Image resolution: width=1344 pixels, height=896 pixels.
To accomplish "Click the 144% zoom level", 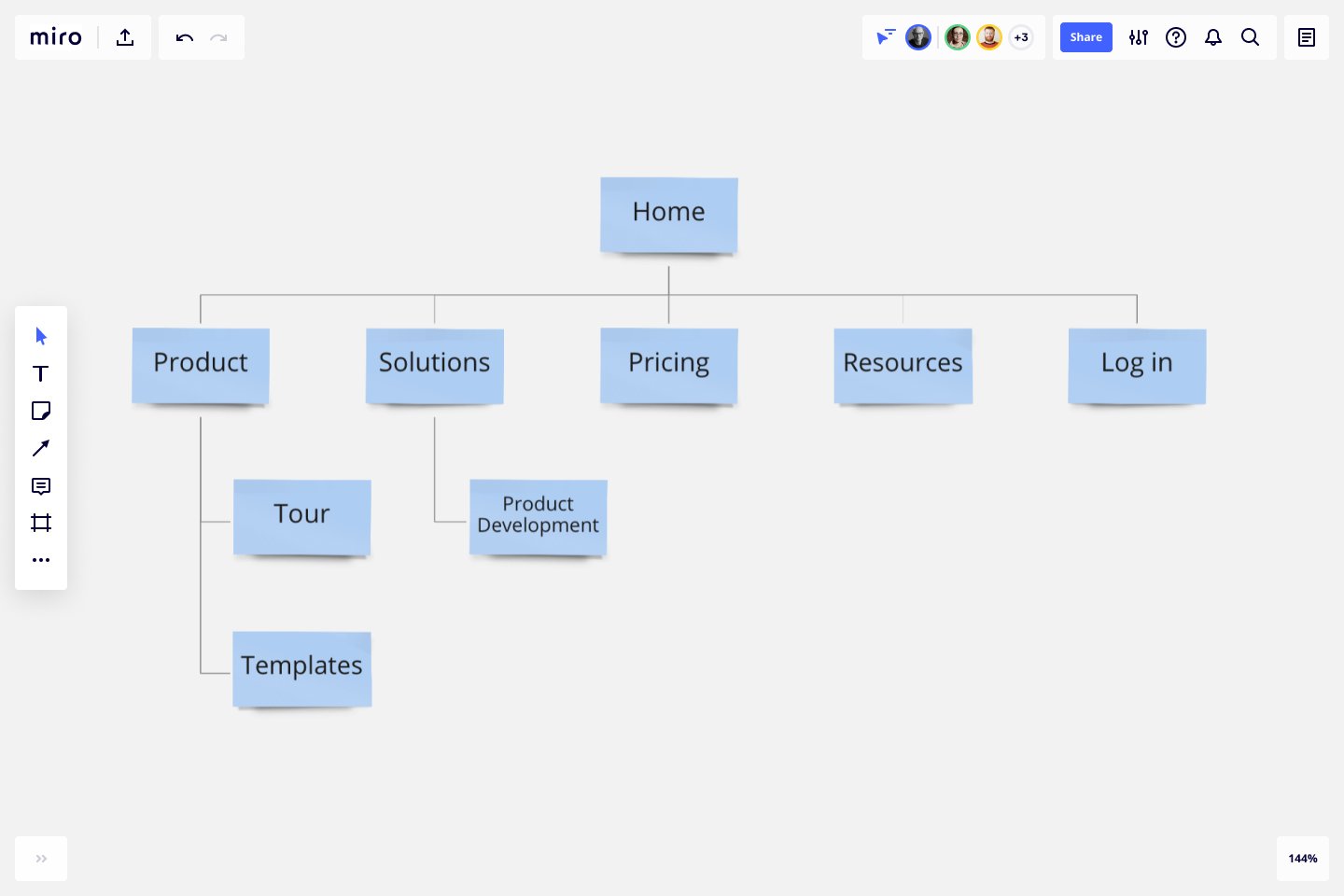I will point(1303,859).
